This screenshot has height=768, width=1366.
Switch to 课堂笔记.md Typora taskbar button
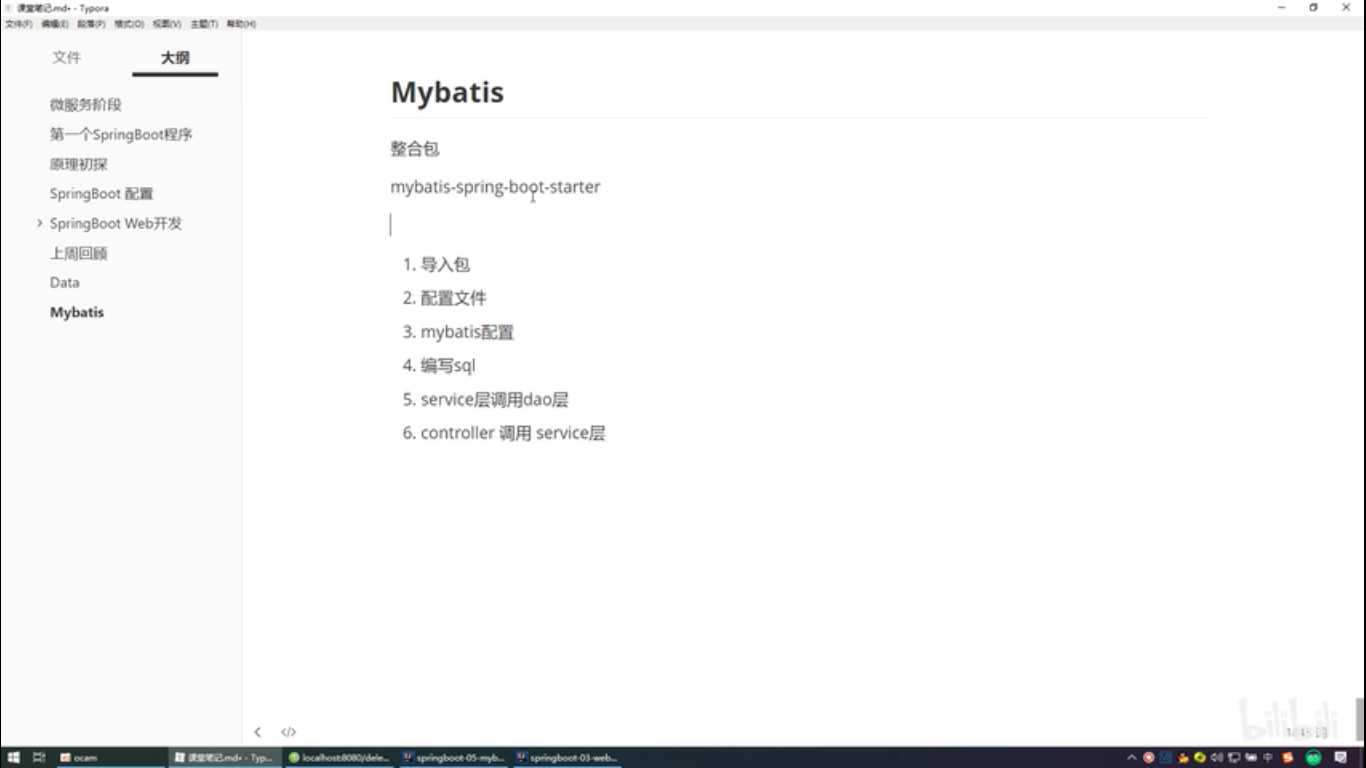click(x=225, y=758)
